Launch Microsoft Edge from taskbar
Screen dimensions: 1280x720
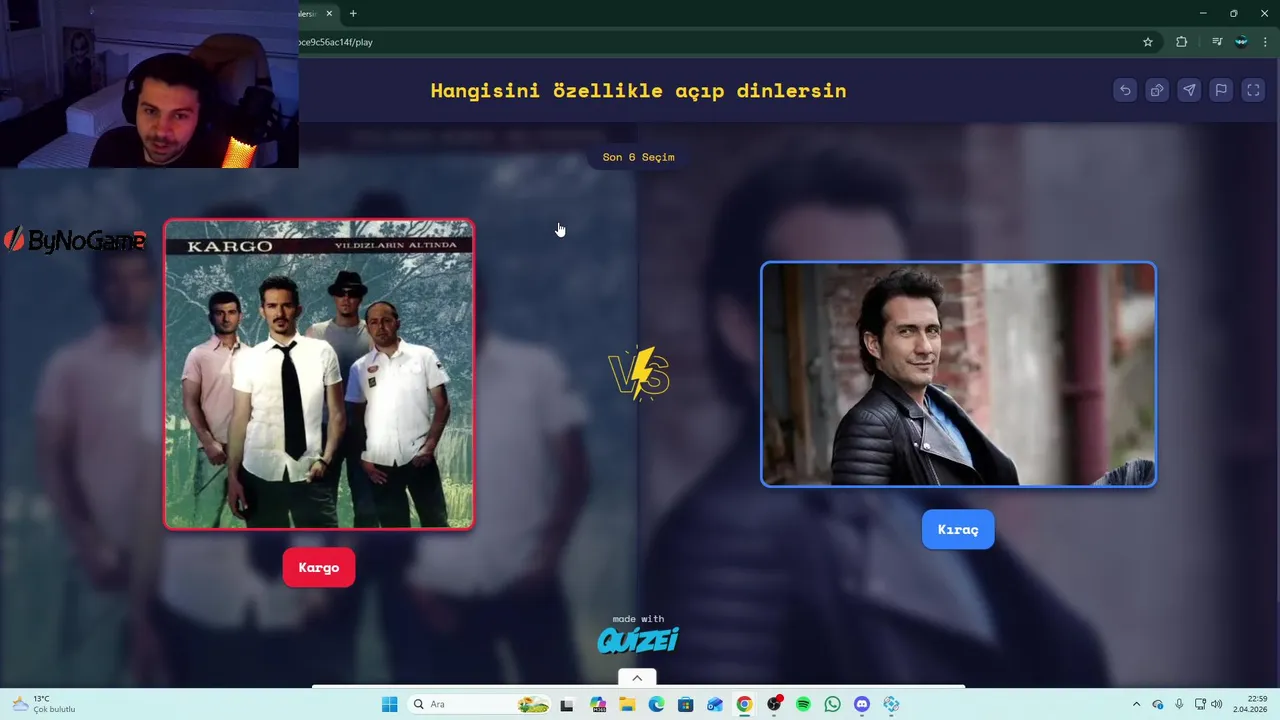pos(656,704)
